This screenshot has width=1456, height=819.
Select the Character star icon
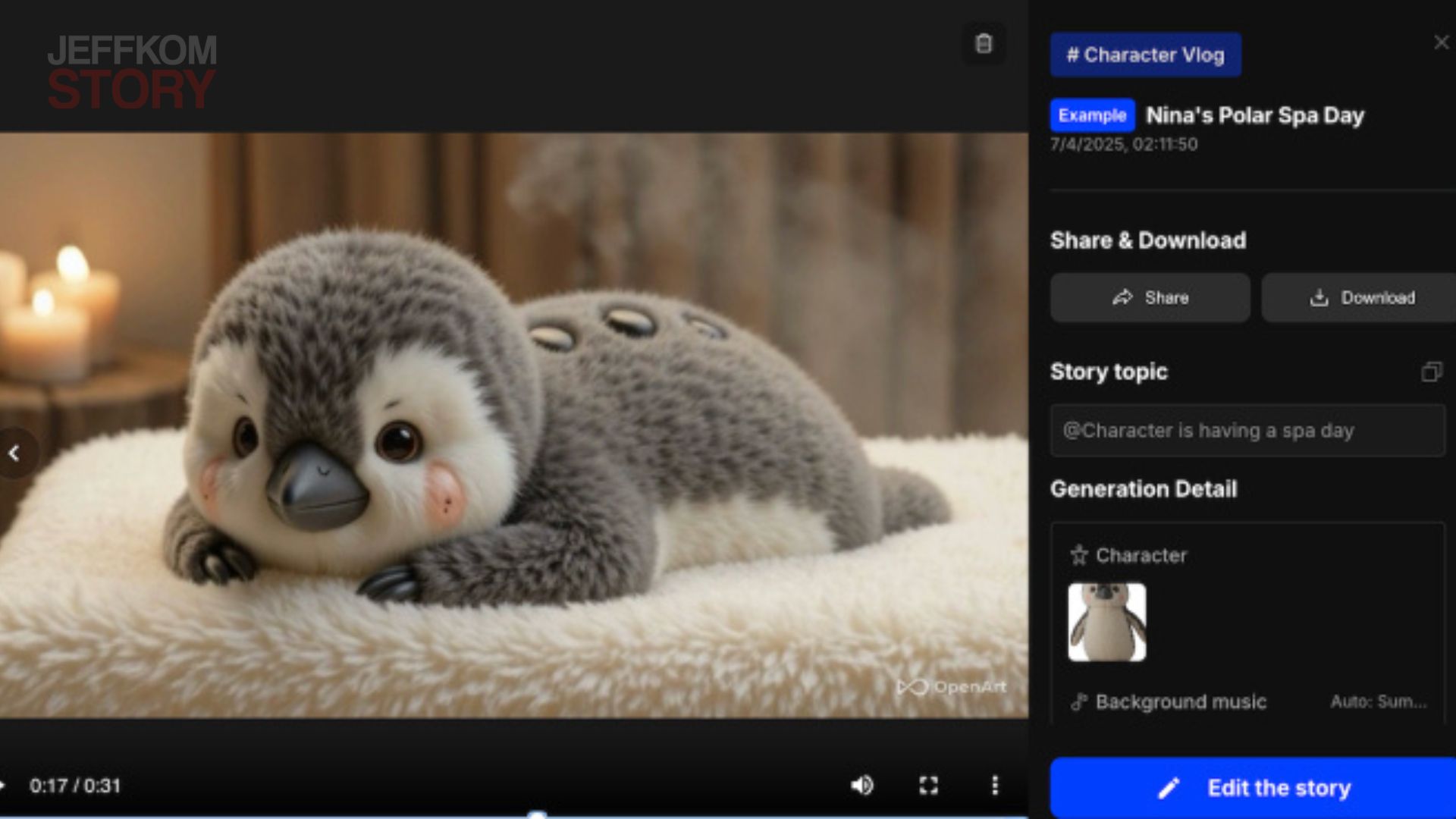click(x=1078, y=554)
